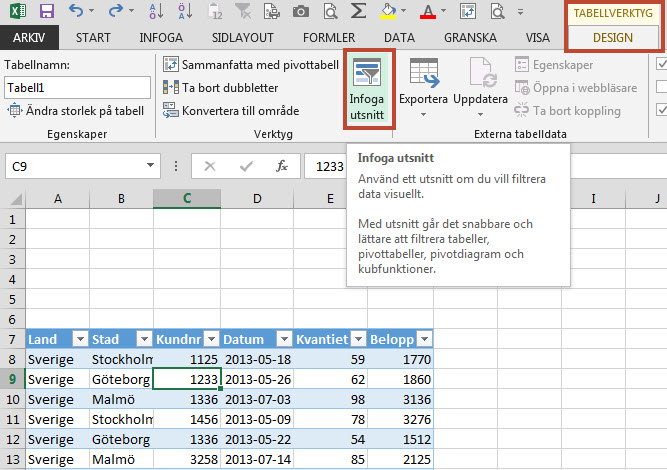Select the DESIGN tab under Tabellverktyg

click(613, 37)
